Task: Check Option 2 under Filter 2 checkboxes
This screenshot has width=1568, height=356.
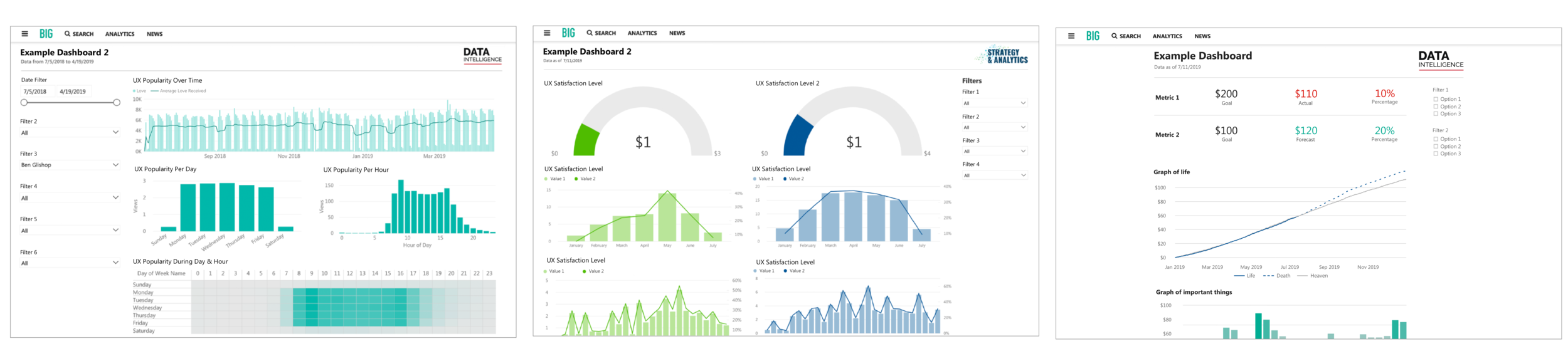Action: click(1436, 146)
